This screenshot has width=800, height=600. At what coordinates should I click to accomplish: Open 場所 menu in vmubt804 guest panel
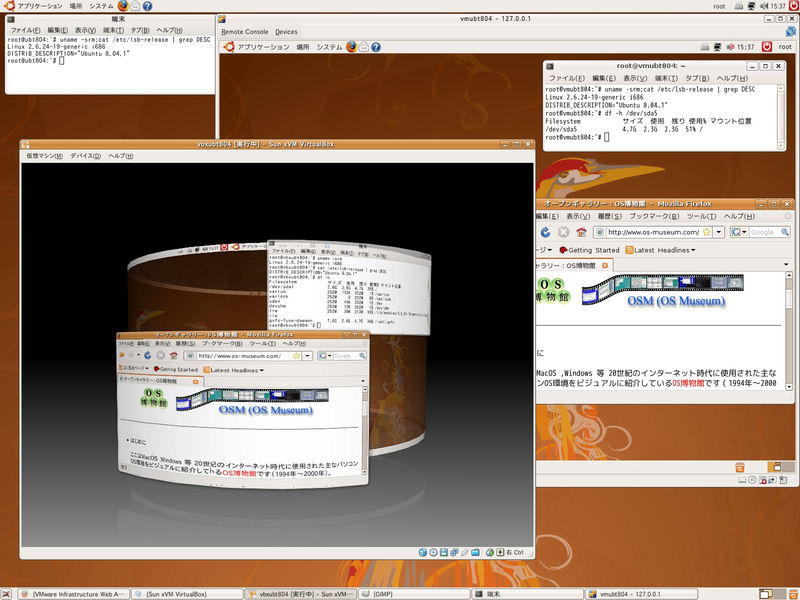[x=303, y=47]
